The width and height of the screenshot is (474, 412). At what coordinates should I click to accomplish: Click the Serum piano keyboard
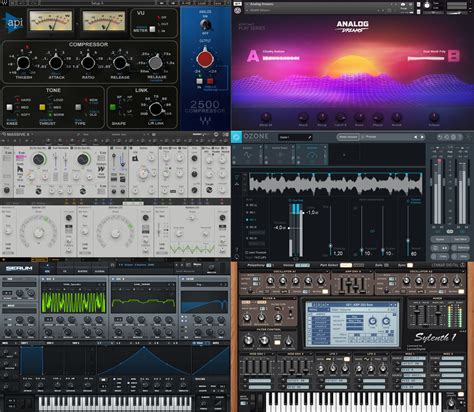pos(116,403)
